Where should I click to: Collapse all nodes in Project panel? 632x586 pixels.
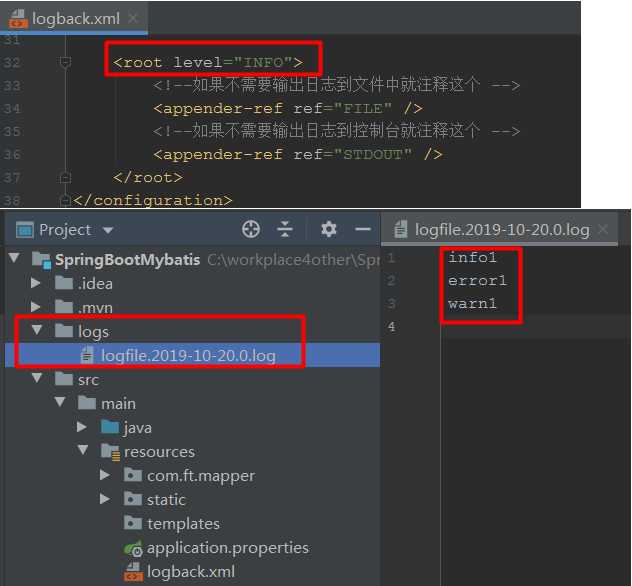pos(285,229)
